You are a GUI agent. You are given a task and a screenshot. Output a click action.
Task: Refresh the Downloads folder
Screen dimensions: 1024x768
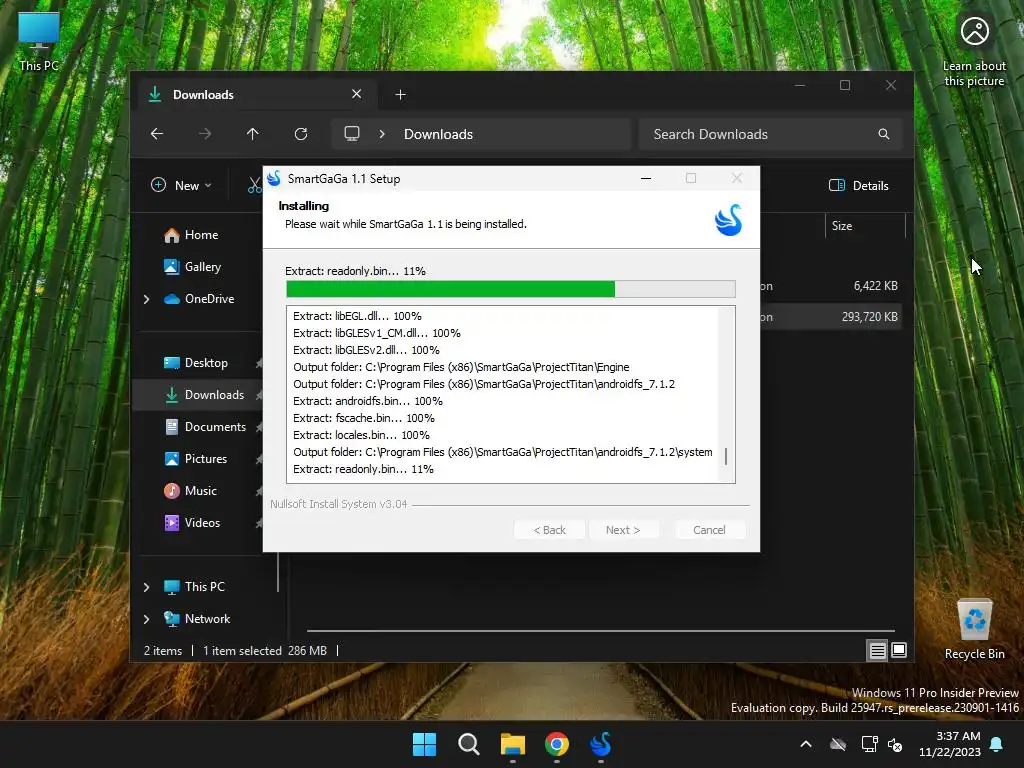pos(301,134)
